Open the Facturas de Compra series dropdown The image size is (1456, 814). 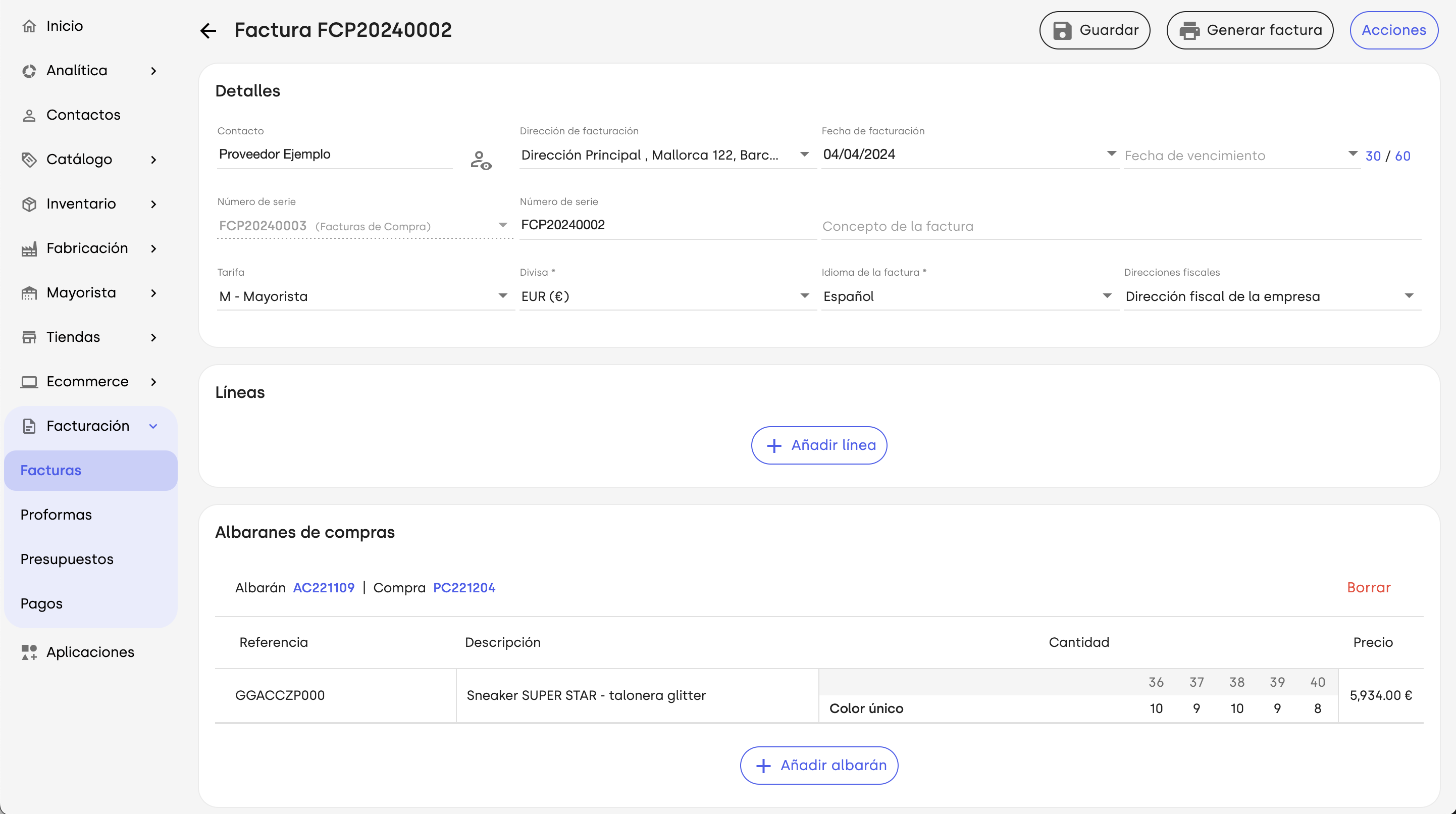502,225
